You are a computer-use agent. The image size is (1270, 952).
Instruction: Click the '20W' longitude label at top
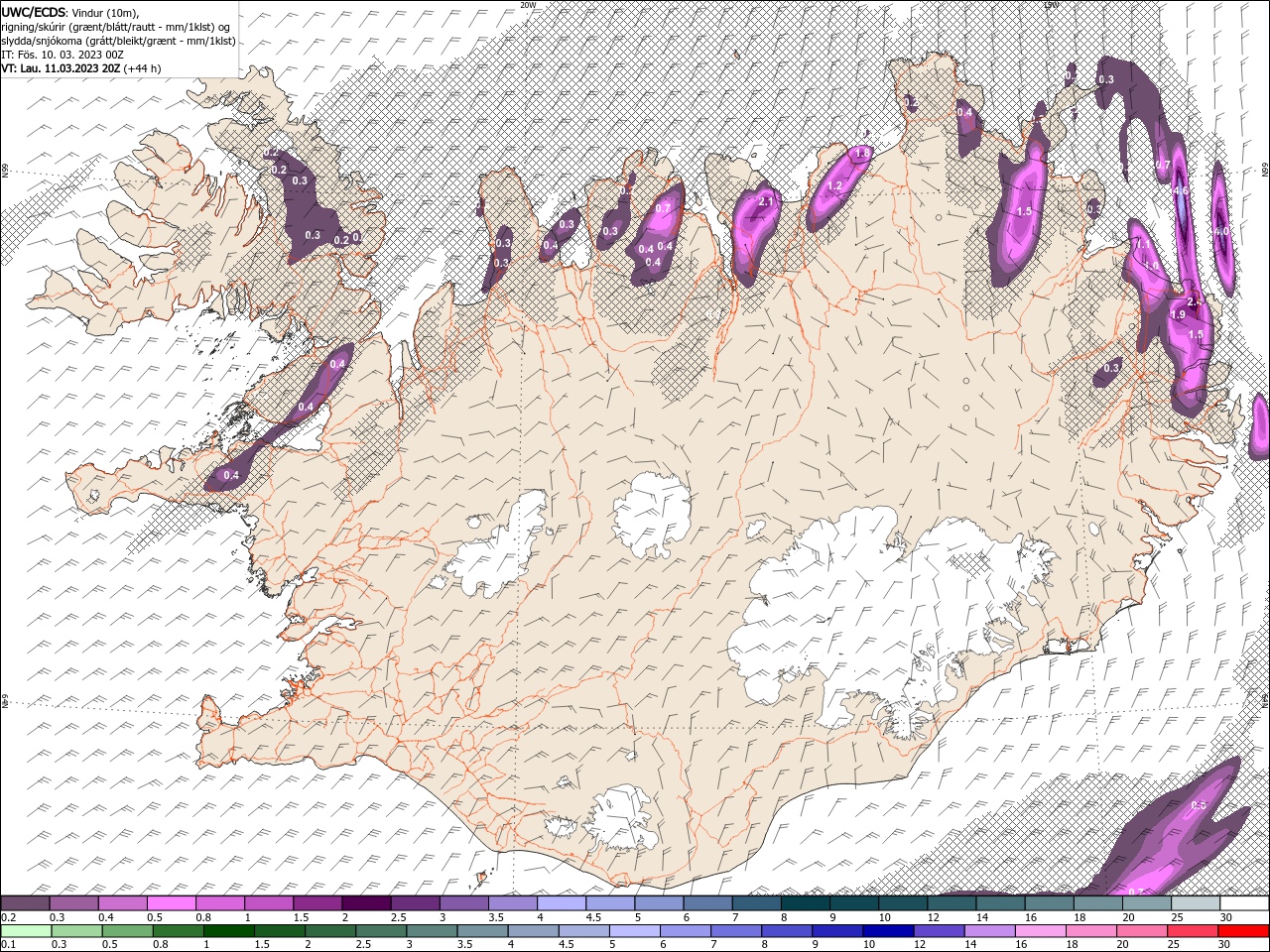[528, 5]
